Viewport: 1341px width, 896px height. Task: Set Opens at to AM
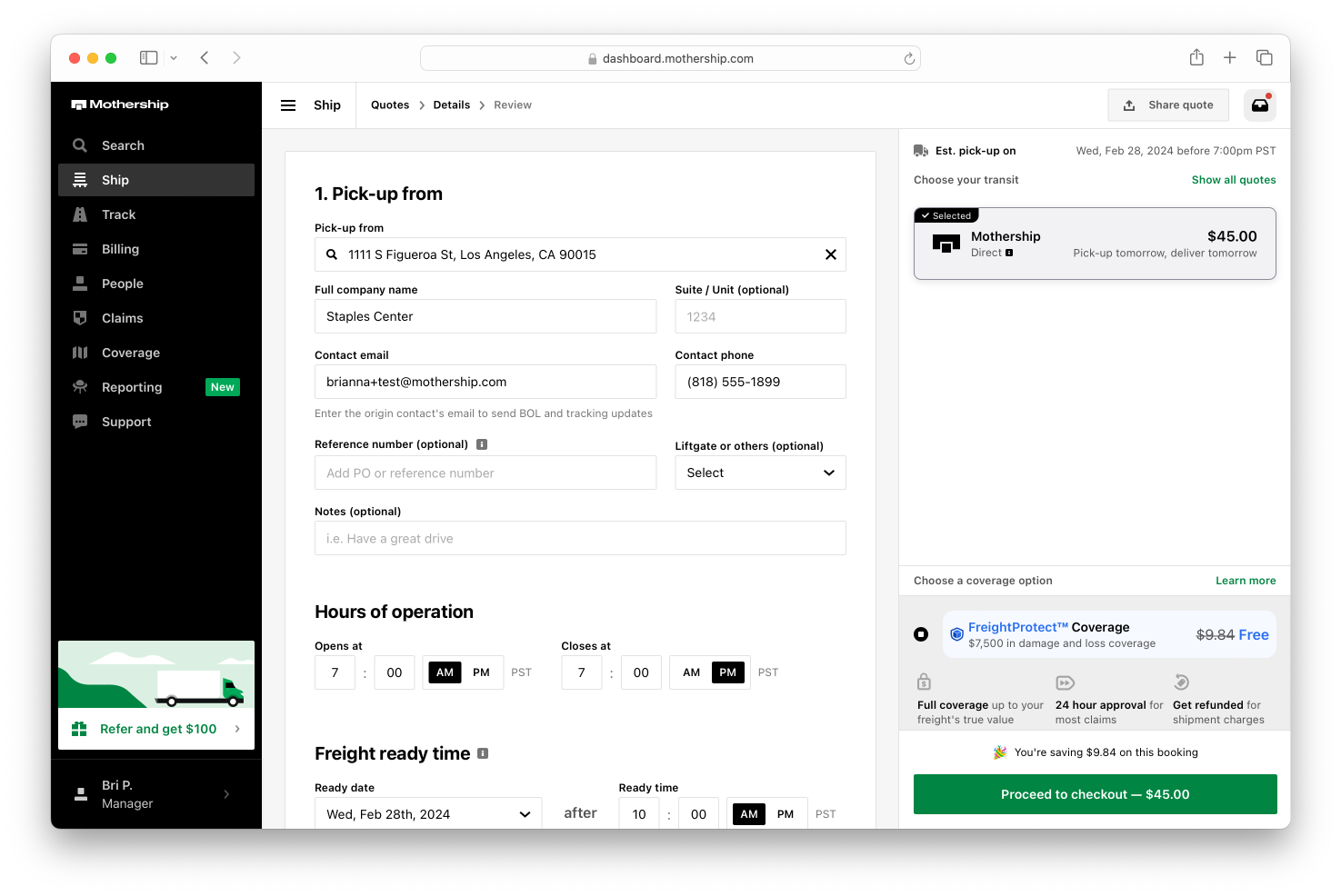pos(445,672)
